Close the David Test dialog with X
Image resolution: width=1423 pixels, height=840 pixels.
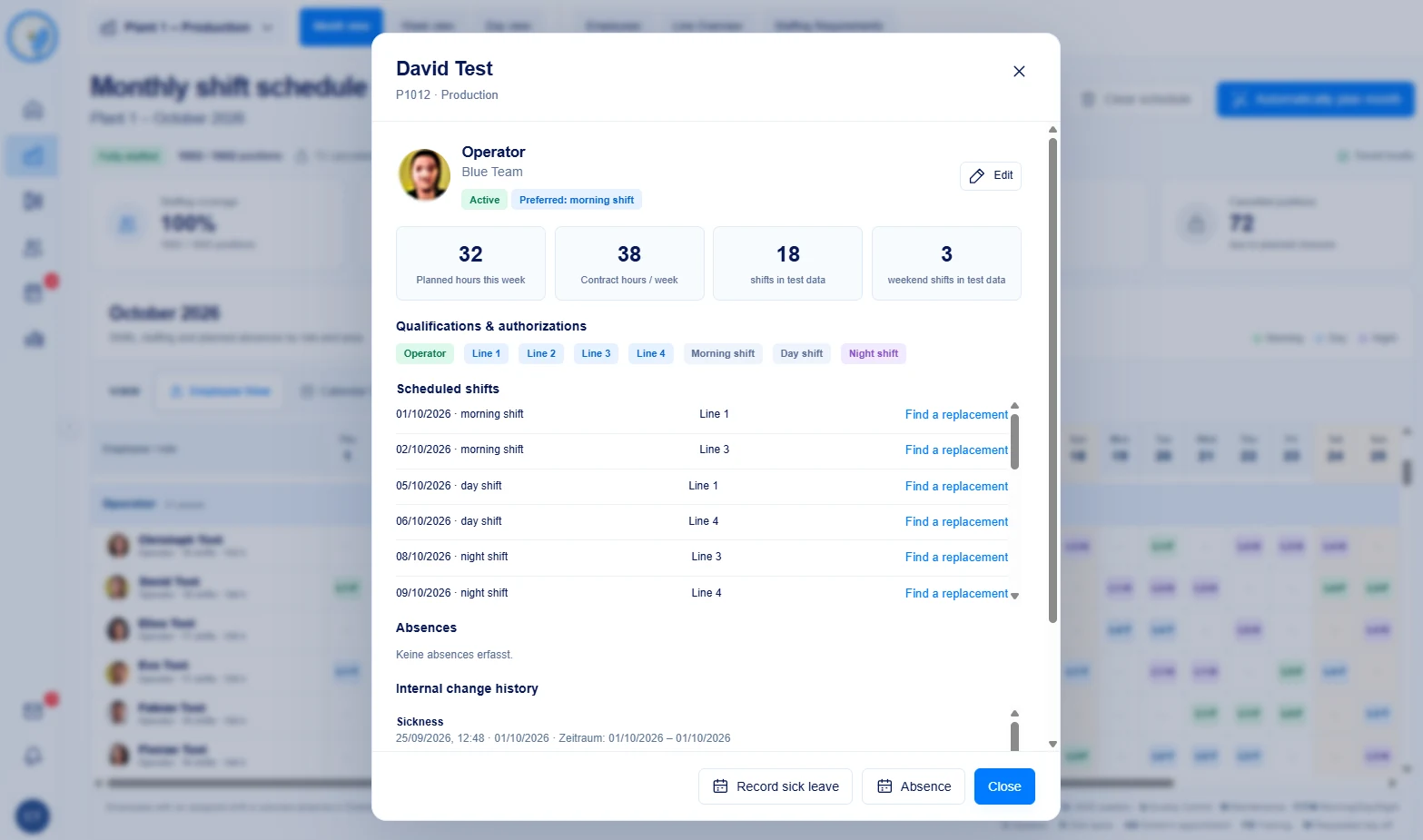[1019, 72]
